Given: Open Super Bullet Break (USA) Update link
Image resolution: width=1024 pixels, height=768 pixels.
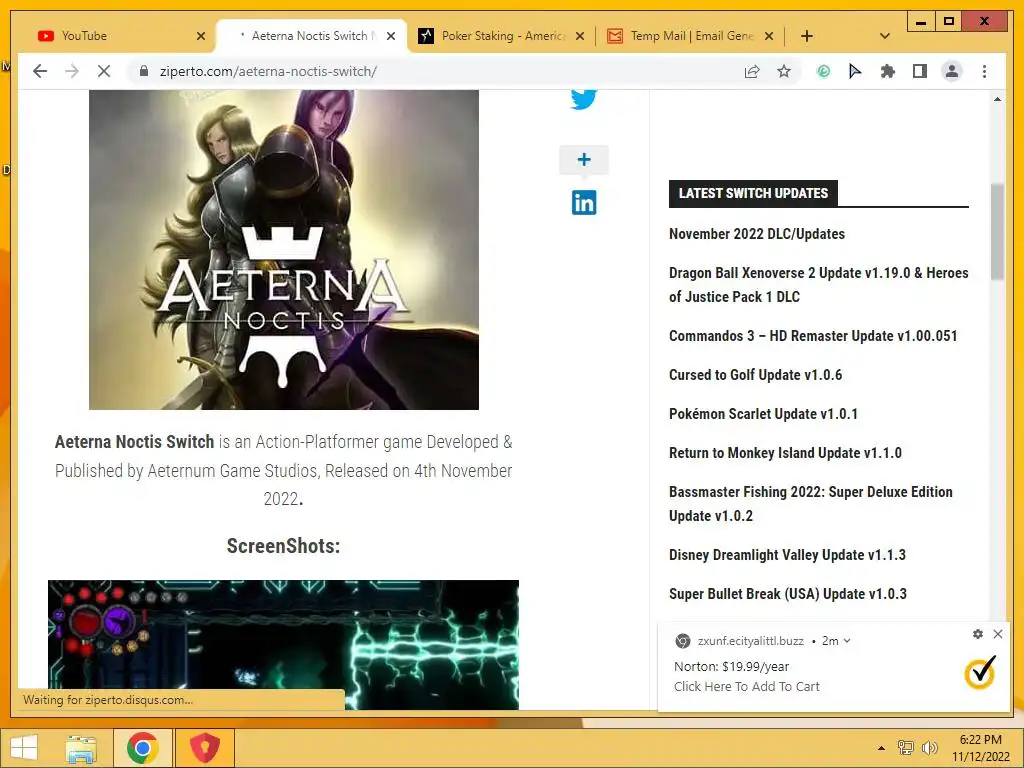Looking at the screenshot, I should pos(788,594).
